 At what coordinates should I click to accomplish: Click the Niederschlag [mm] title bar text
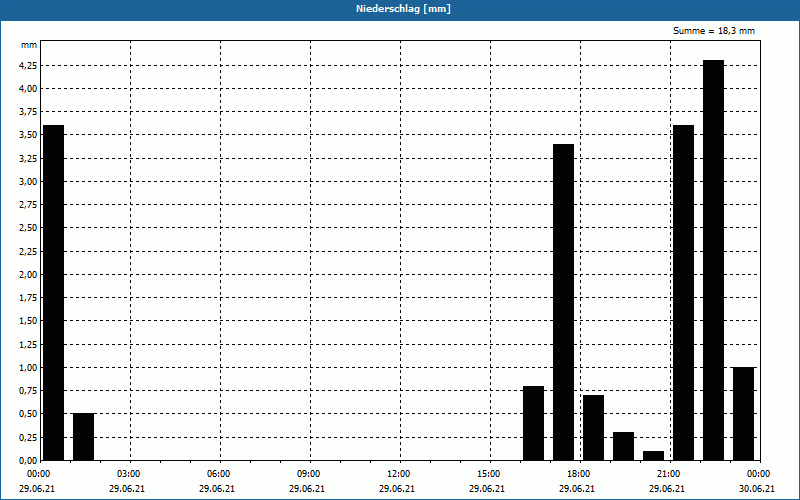pyautogui.click(x=403, y=9)
